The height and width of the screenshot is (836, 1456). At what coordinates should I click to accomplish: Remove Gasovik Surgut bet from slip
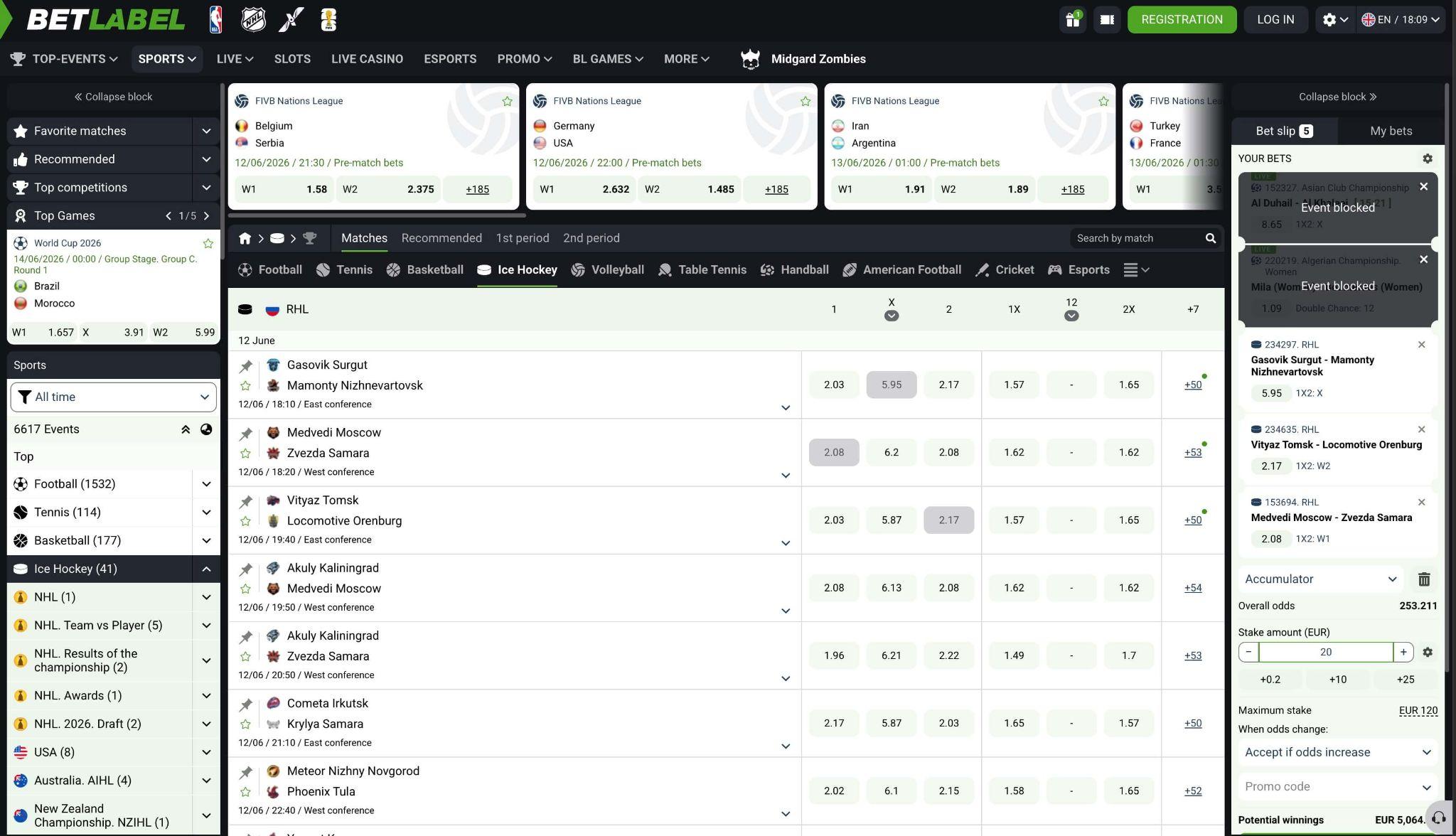point(1422,345)
